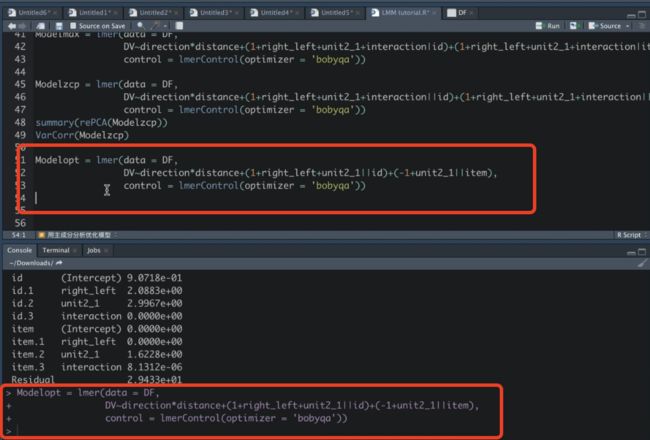650x440 pixels.
Task: Click 'item.3 interaction' row in console
Action: pyautogui.click(x=97, y=367)
